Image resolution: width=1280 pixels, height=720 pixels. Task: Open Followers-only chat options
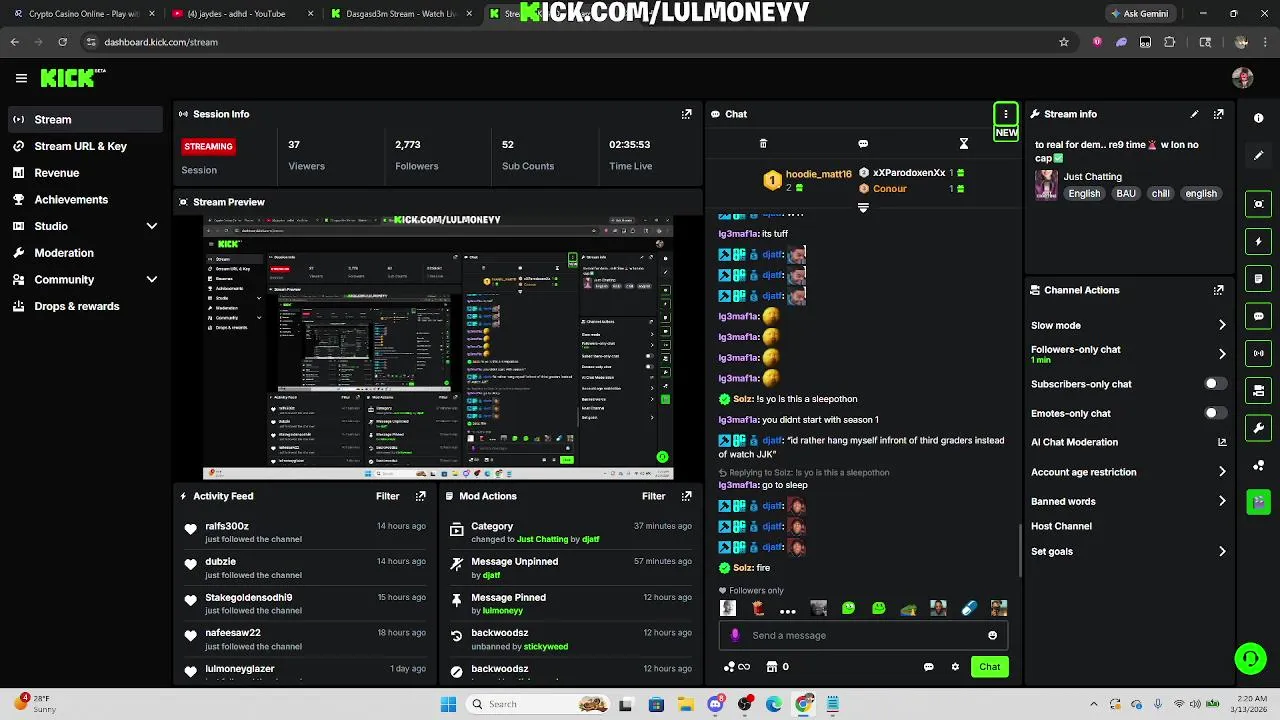pyautogui.click(x=1128, y=353)
